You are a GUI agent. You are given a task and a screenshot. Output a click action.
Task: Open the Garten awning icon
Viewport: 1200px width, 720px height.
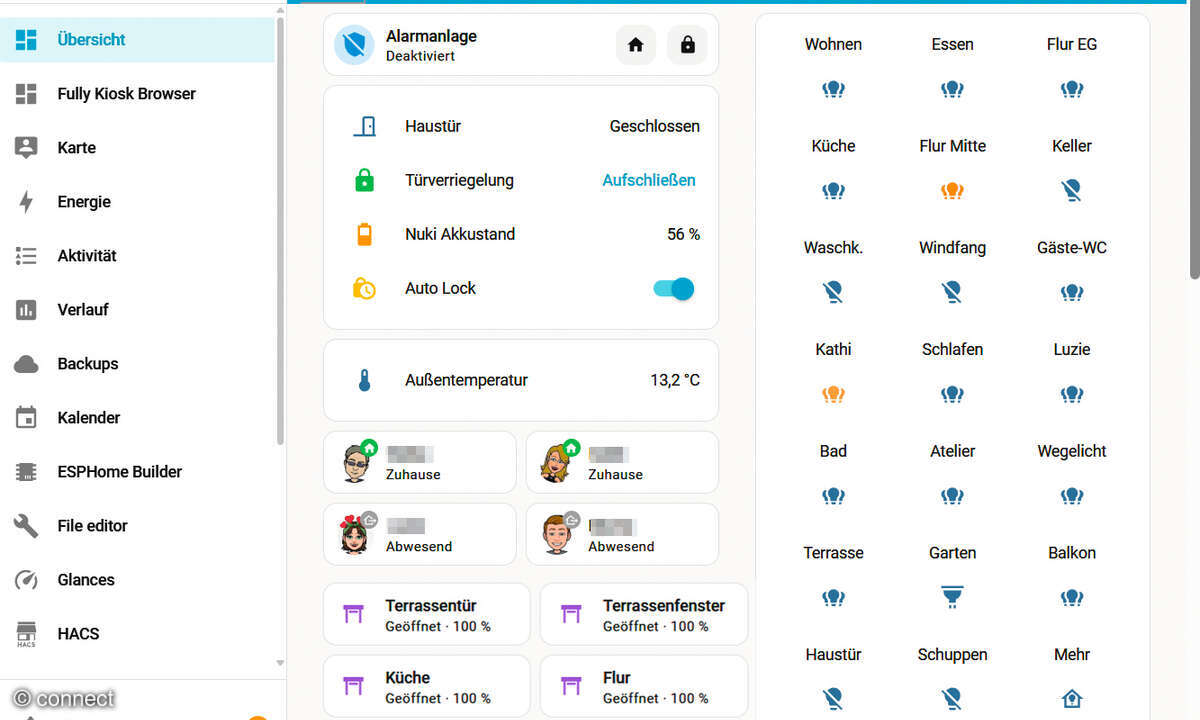click(x=952, y=597)
